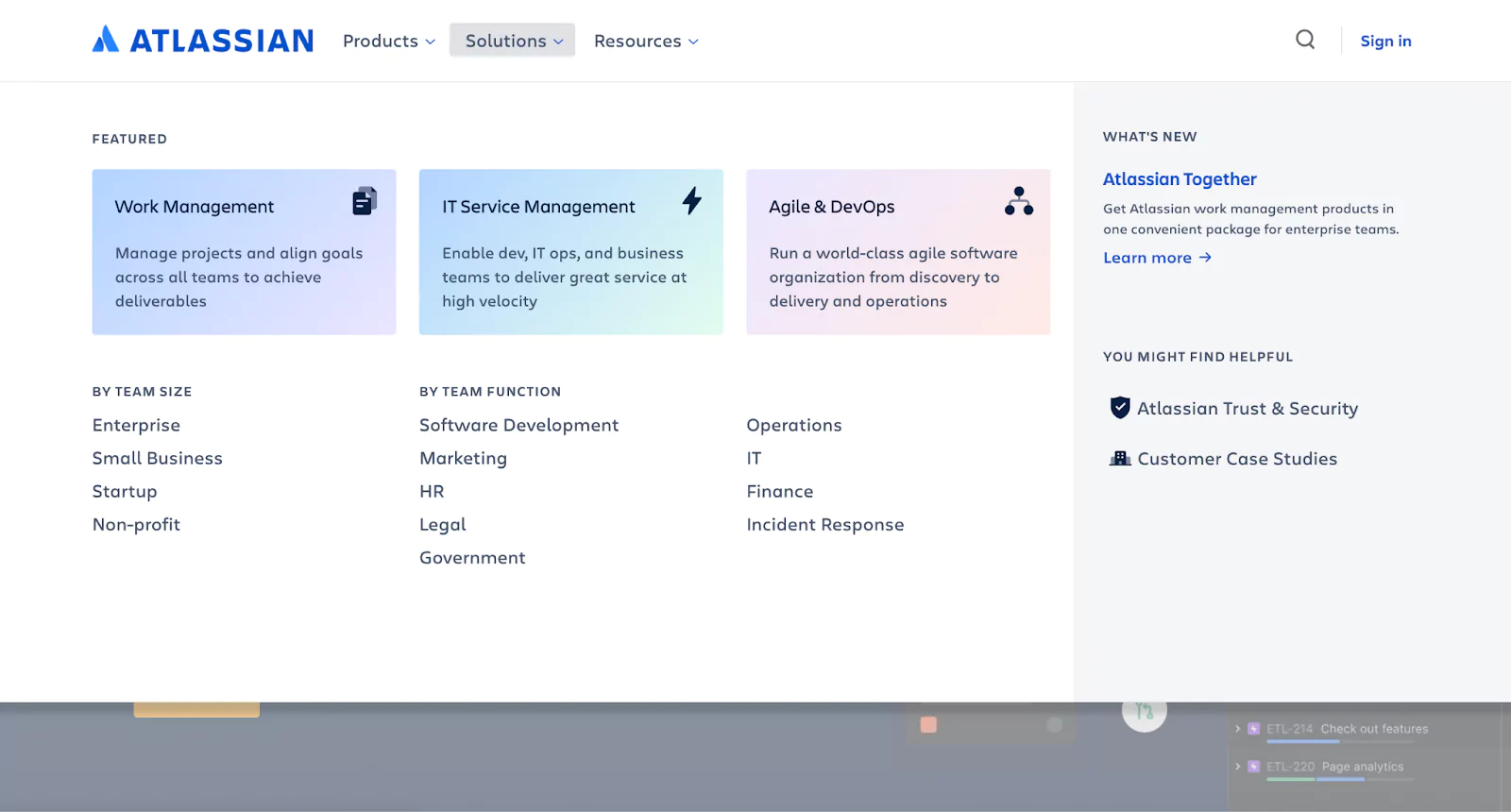Click the IT Service Management lightning icon
Image resolution: width=1511 pixels, height=812 pixels.
coord(692,200)
